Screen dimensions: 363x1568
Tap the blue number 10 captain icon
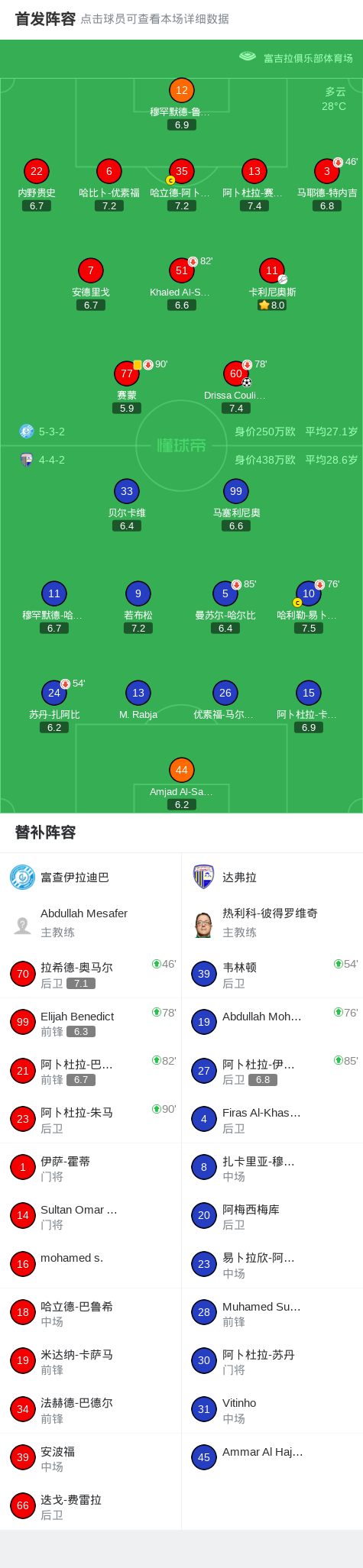point(308,593)
